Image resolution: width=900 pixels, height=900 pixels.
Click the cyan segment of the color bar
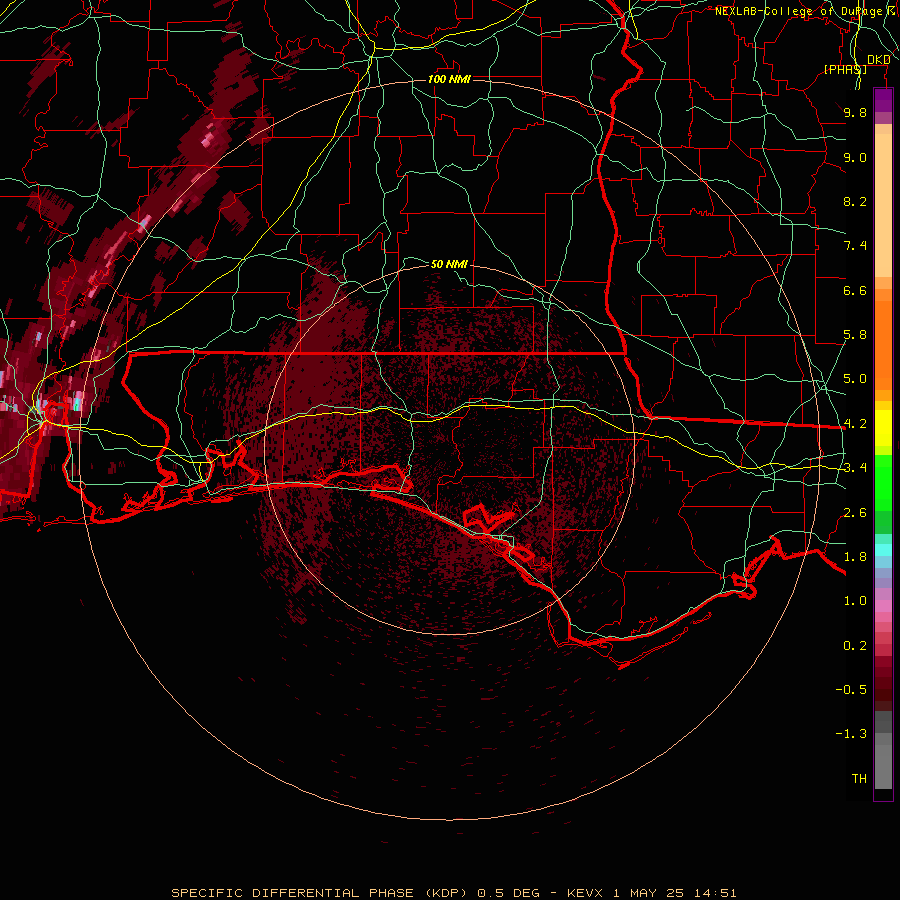coord(883,550)
